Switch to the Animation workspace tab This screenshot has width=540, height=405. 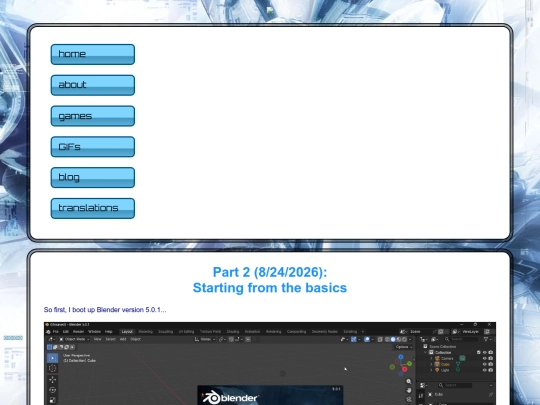coord(252,332)
